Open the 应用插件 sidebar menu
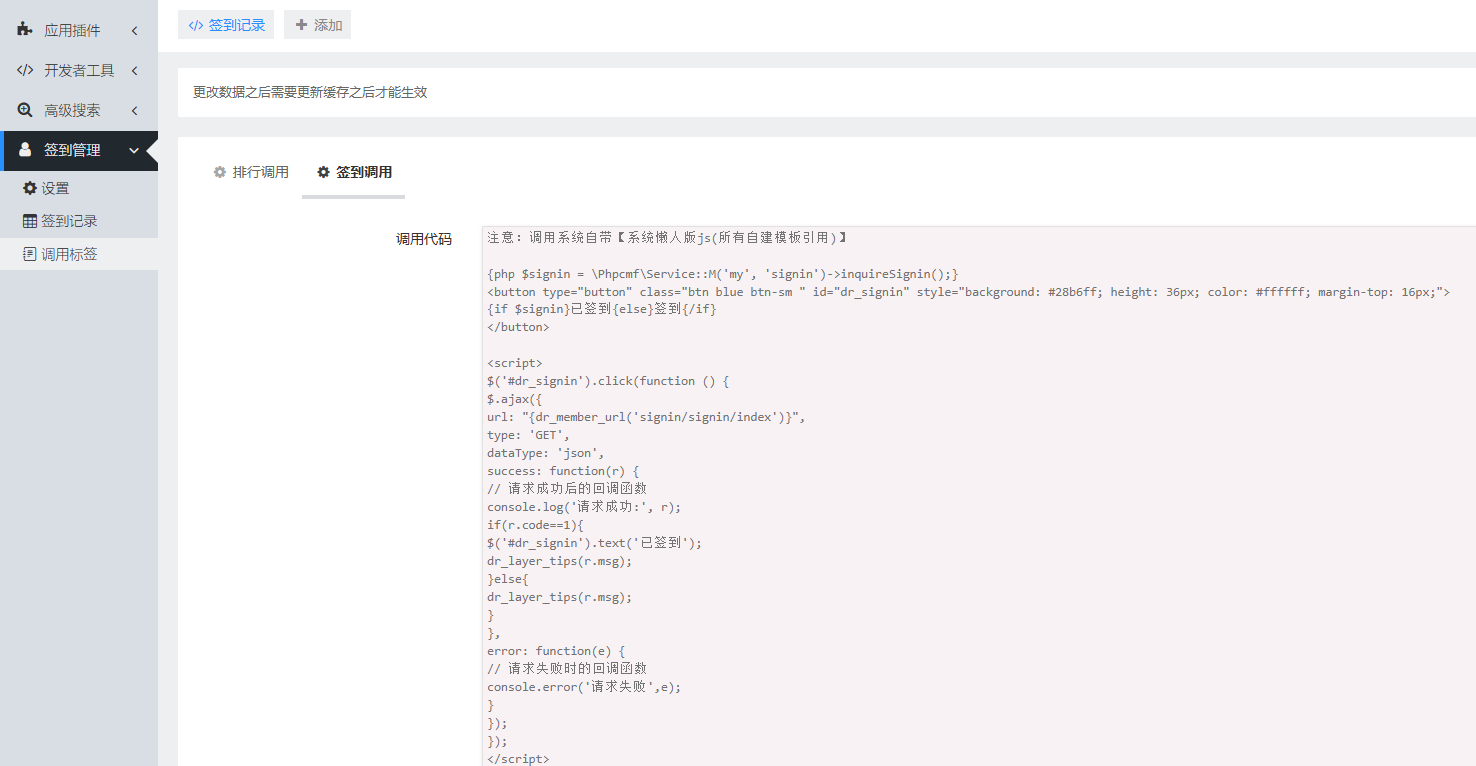The width and height of the screenshot is (1476, 766). click(79, 30)
